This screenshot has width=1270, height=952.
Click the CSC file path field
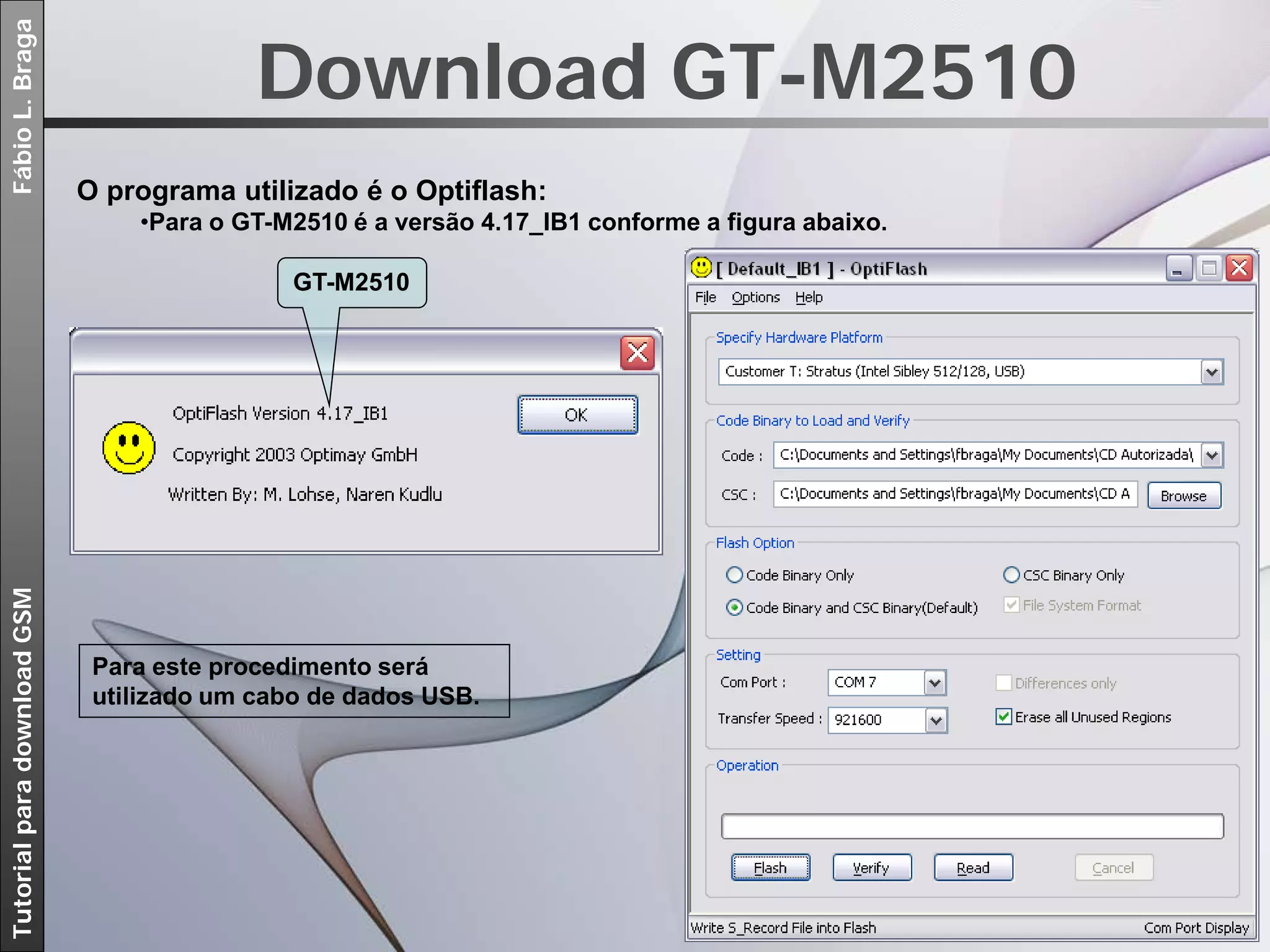[954, 494]
